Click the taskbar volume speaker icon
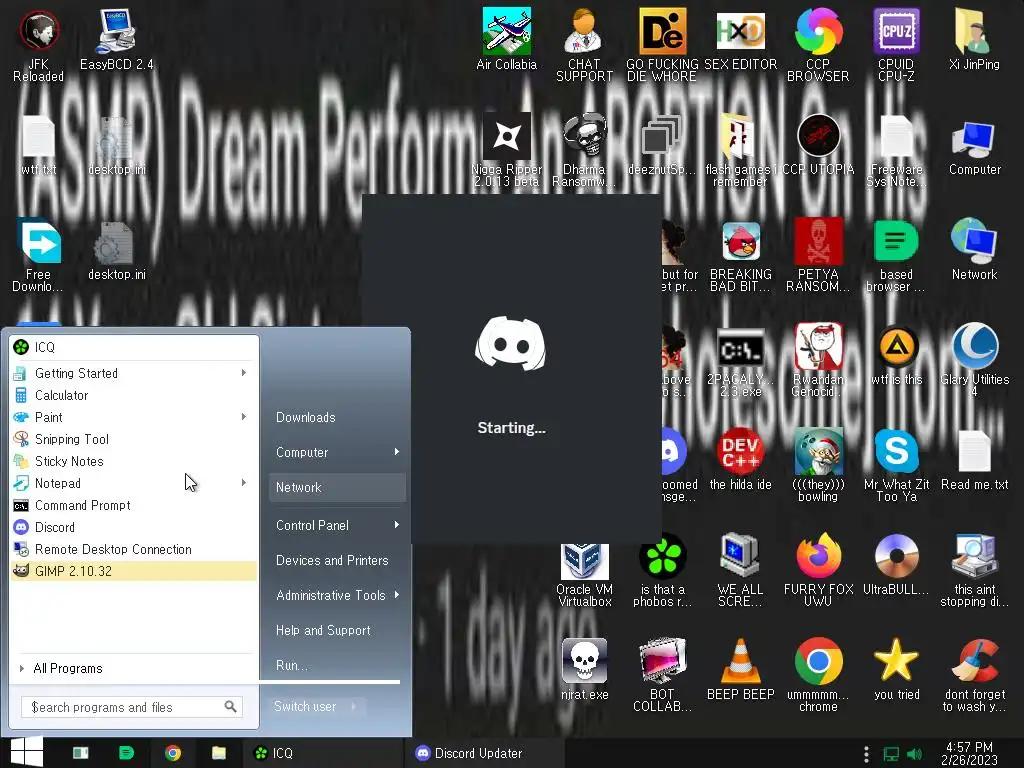Screen dimensions: 1024x768 coord(914,754)
